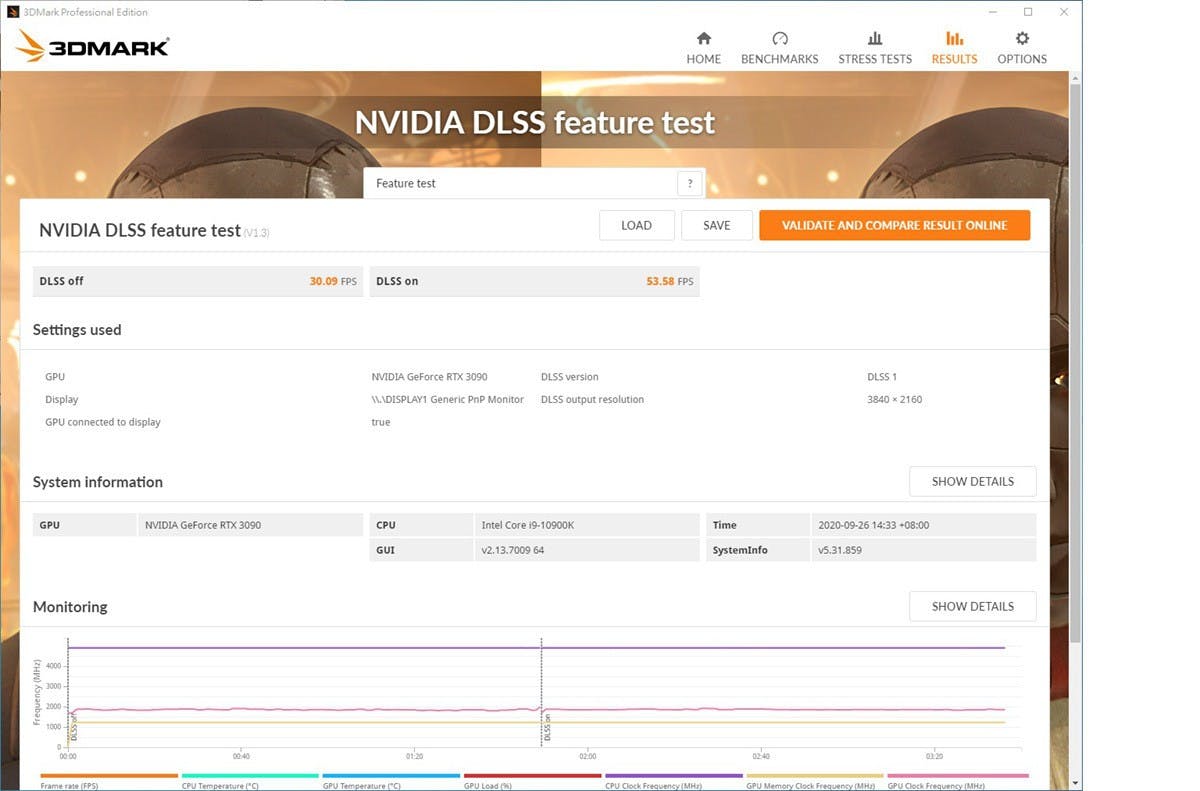The image size is (1200, 791).
Task: Click the v2.13.7009 64 GUI value
Action: tap(513, 550)
